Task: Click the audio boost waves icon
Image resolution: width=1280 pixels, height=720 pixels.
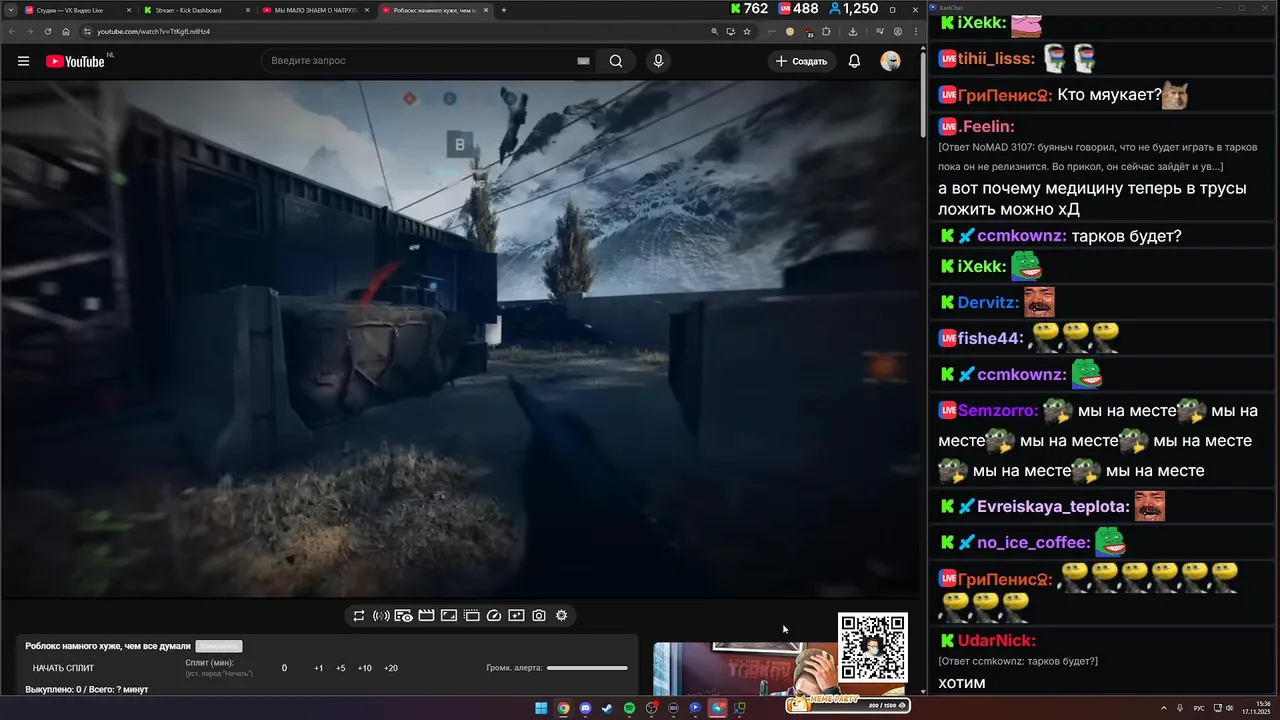Action: click(381, 616)
